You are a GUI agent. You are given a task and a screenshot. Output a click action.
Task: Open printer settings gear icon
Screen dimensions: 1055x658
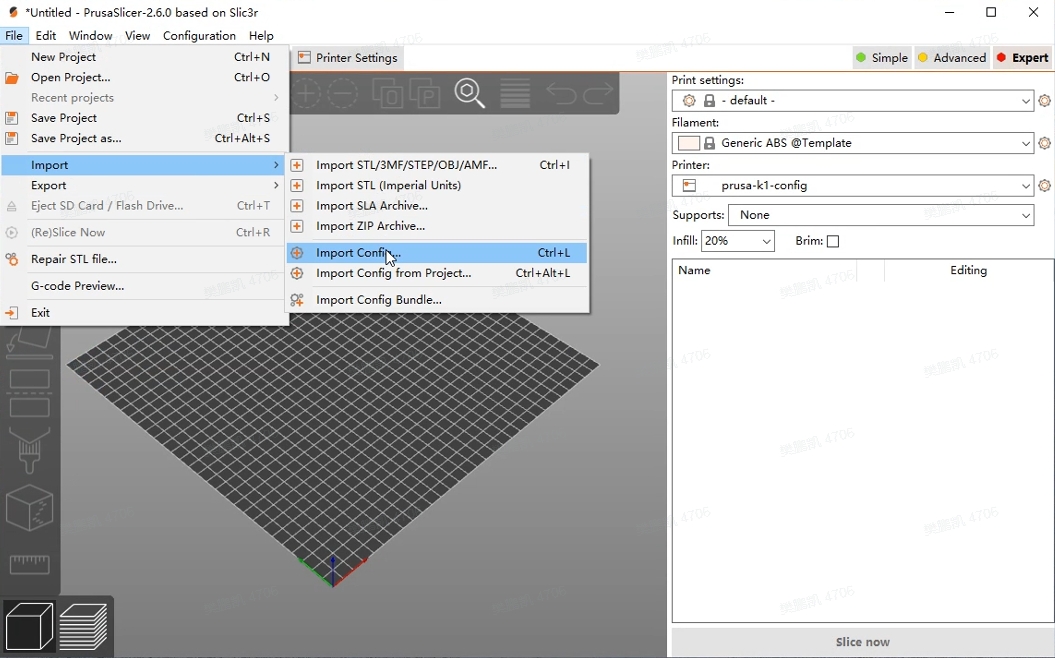(1044, 186)
